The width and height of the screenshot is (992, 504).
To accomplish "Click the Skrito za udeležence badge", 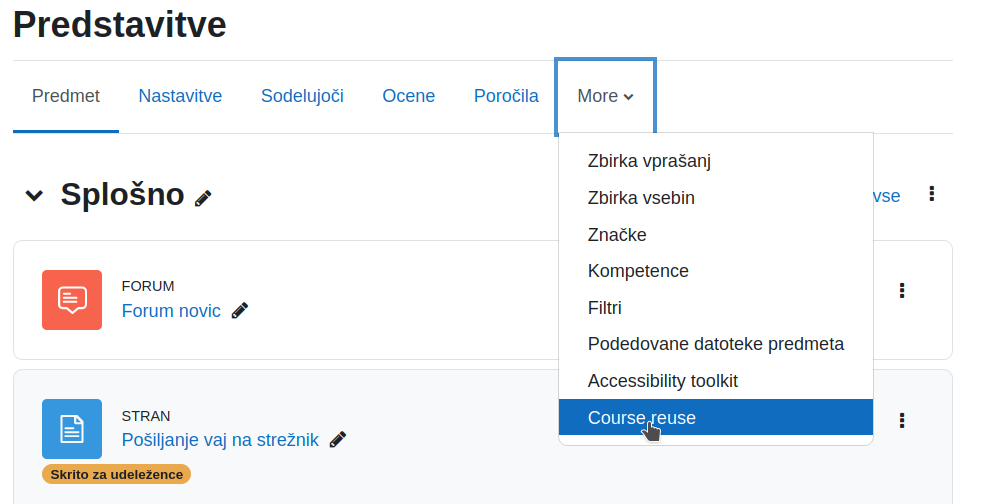I will point(116,474).
